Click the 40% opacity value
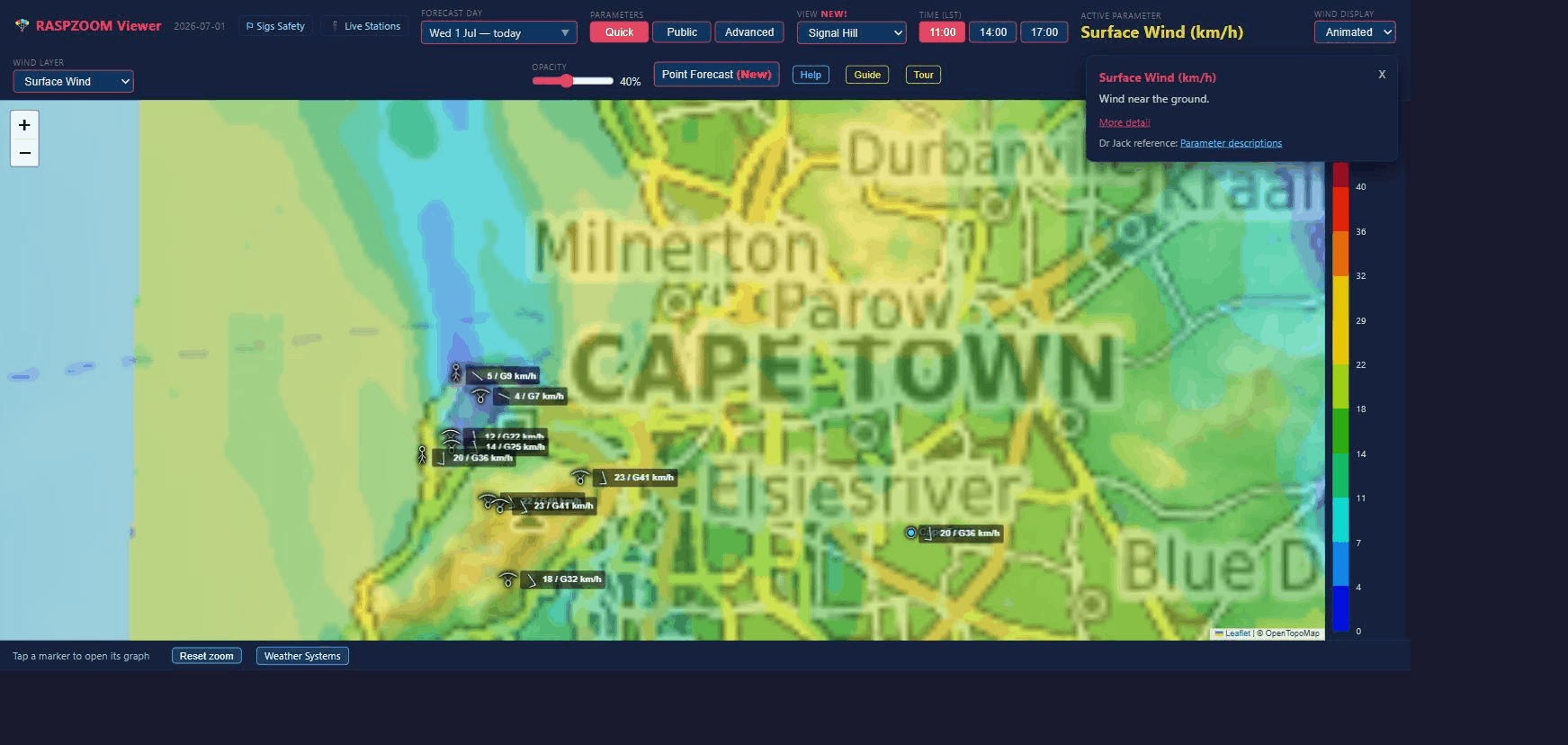Image resolution: width=1568 pixels, height=745 pixels. (x=630, y=82)
